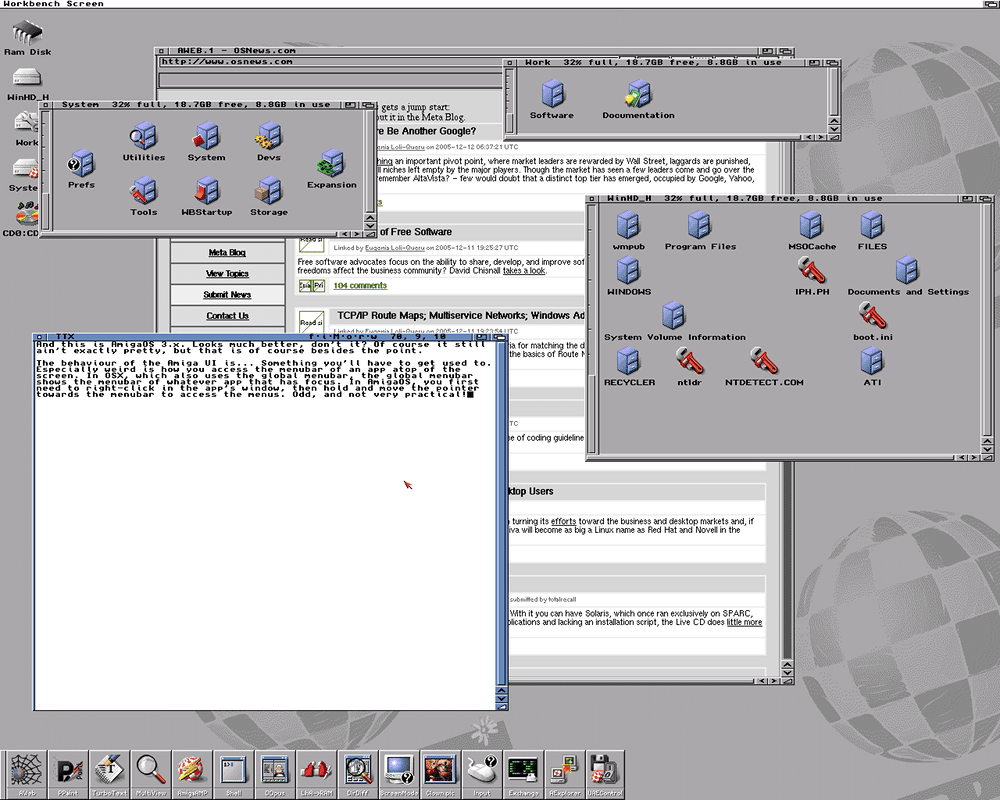The image size is (1000, 800).
Task: Open the Meta Blog link in AWeb
Action: pos(227,253)
